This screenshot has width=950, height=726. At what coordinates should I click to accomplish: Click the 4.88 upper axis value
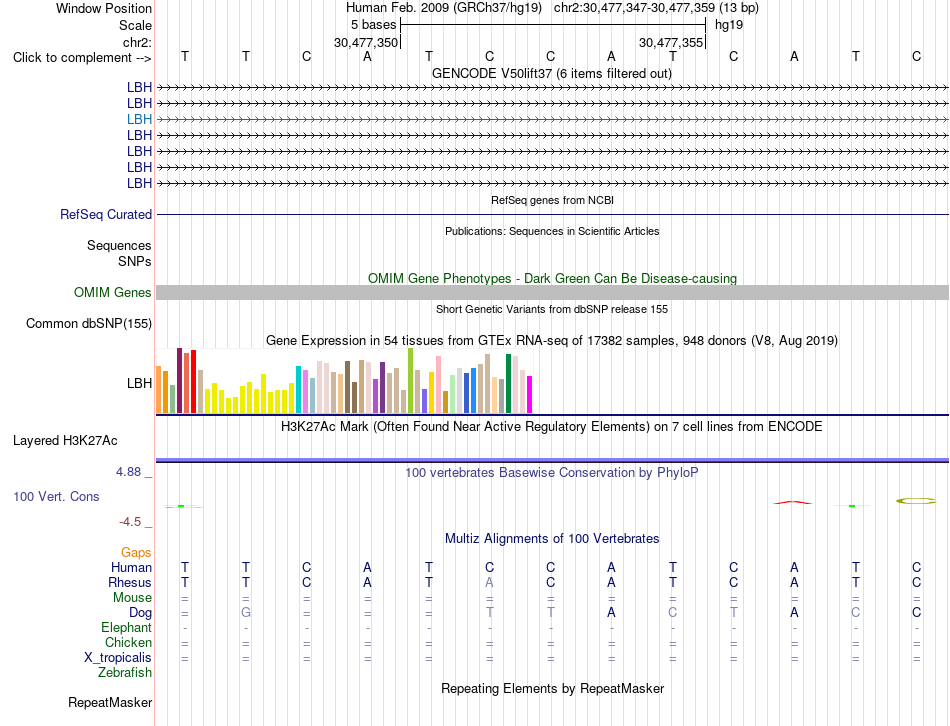(129, 471)
